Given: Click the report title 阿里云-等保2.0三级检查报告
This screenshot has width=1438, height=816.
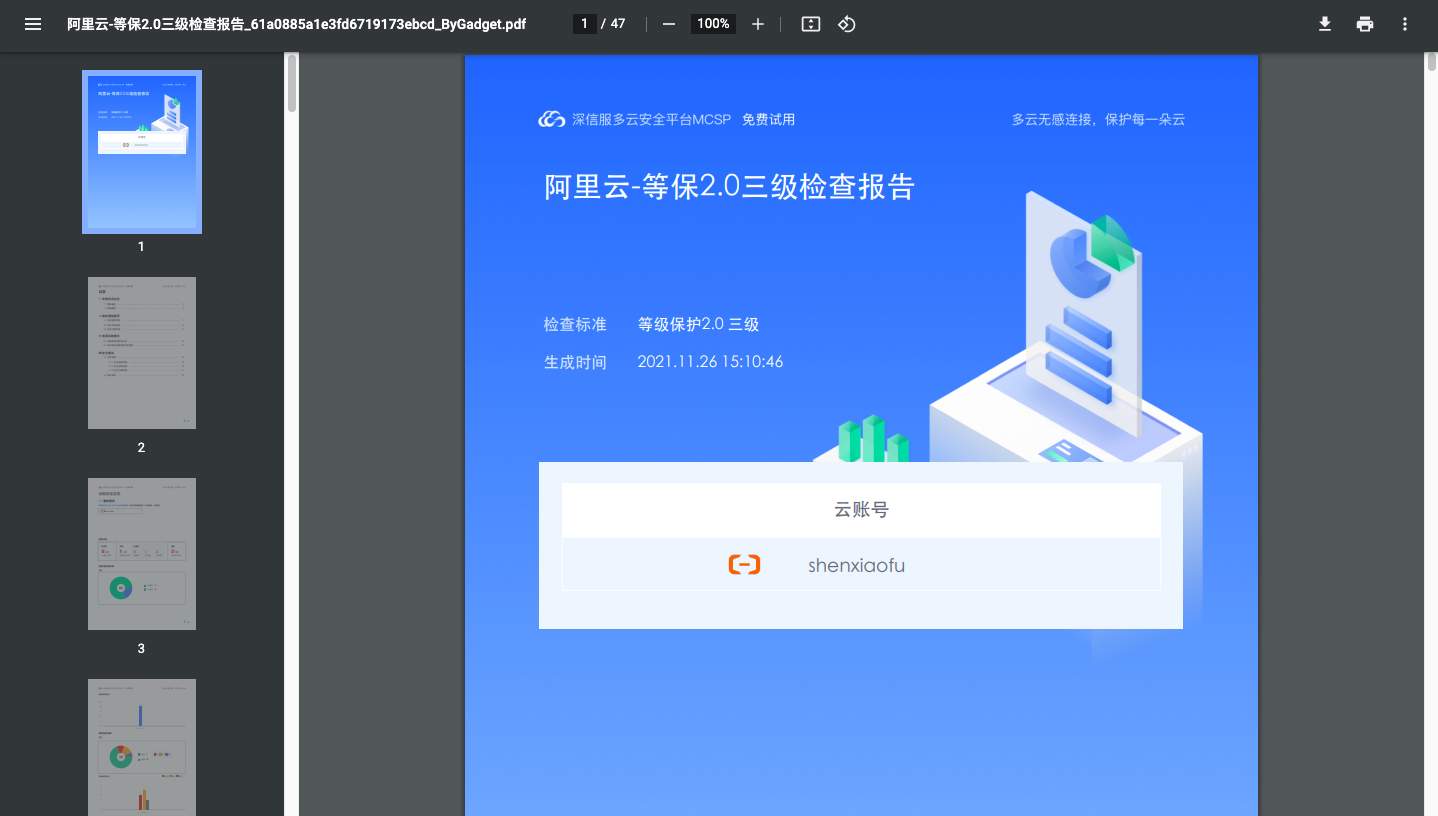Looking at the screenshot, I should click(x=729, y=187).
